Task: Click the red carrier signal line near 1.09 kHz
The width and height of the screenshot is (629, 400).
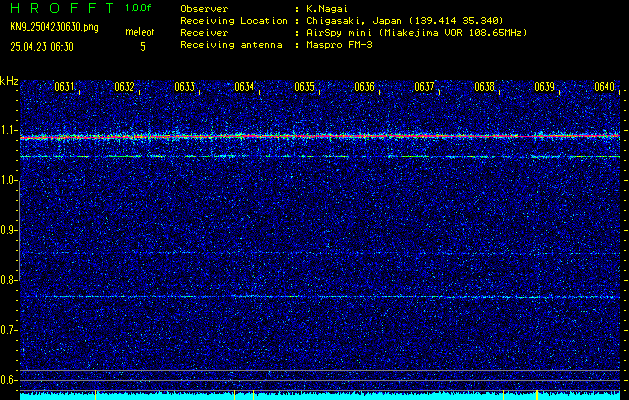Action: [320, 137]
